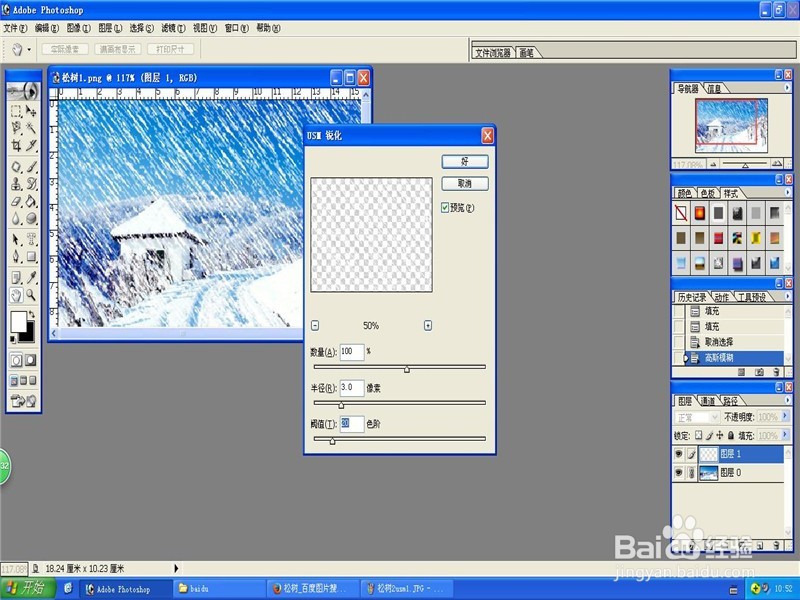Click the foreground white color swatch
800x600 pixels.
18,321
